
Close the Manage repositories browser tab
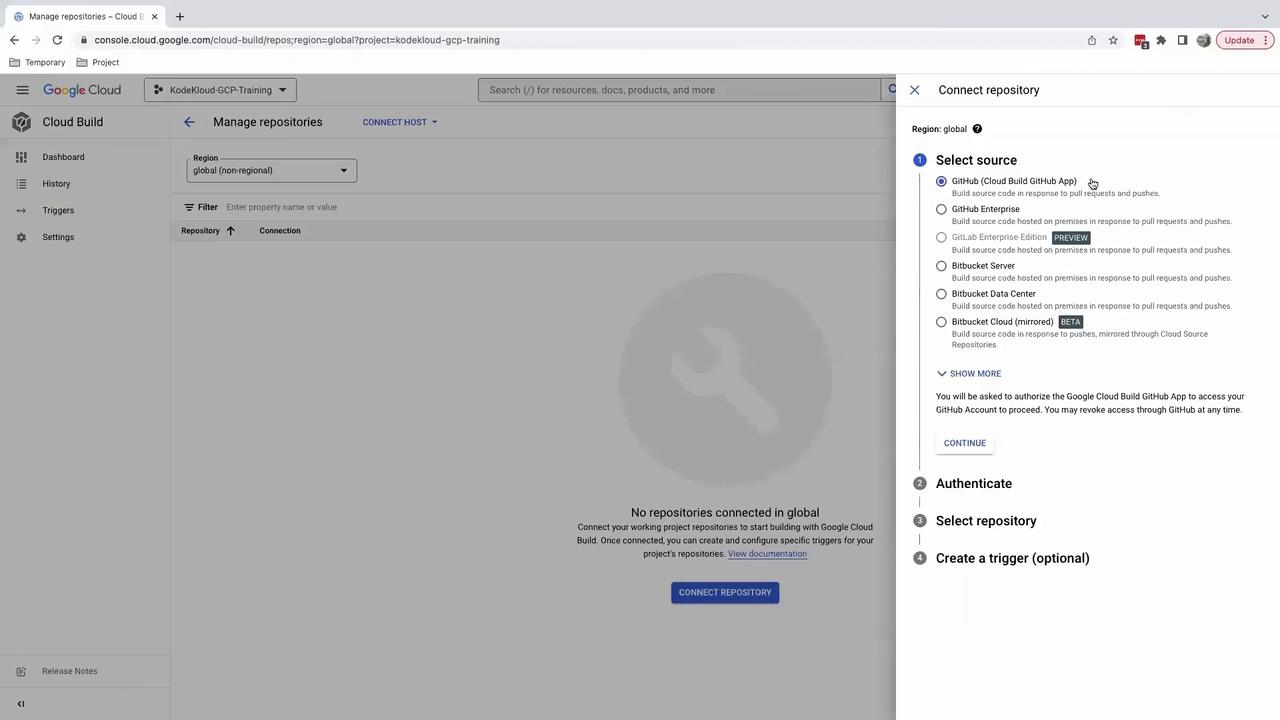click(154, 16)
